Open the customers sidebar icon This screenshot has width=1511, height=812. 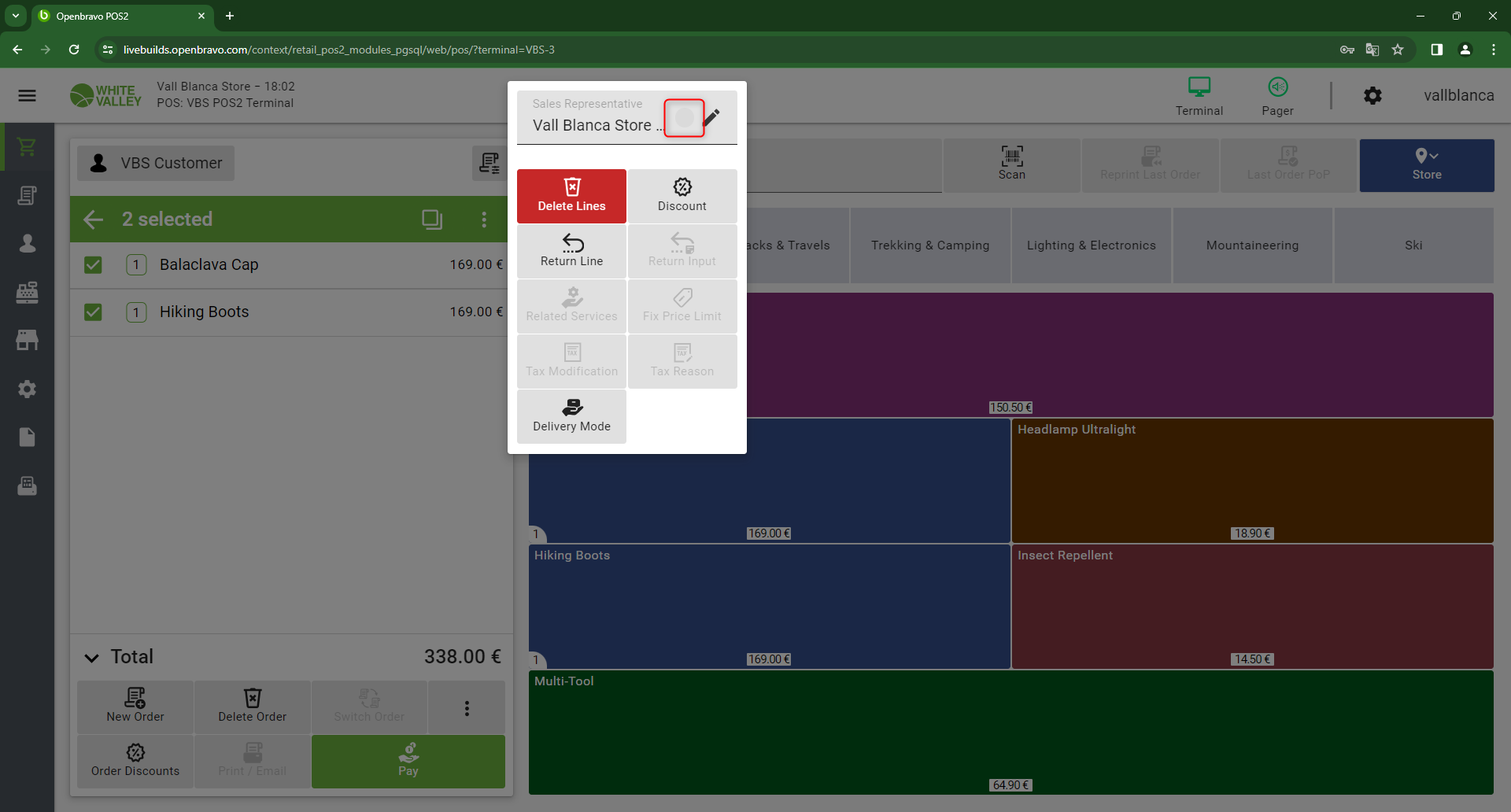[28, 243]
